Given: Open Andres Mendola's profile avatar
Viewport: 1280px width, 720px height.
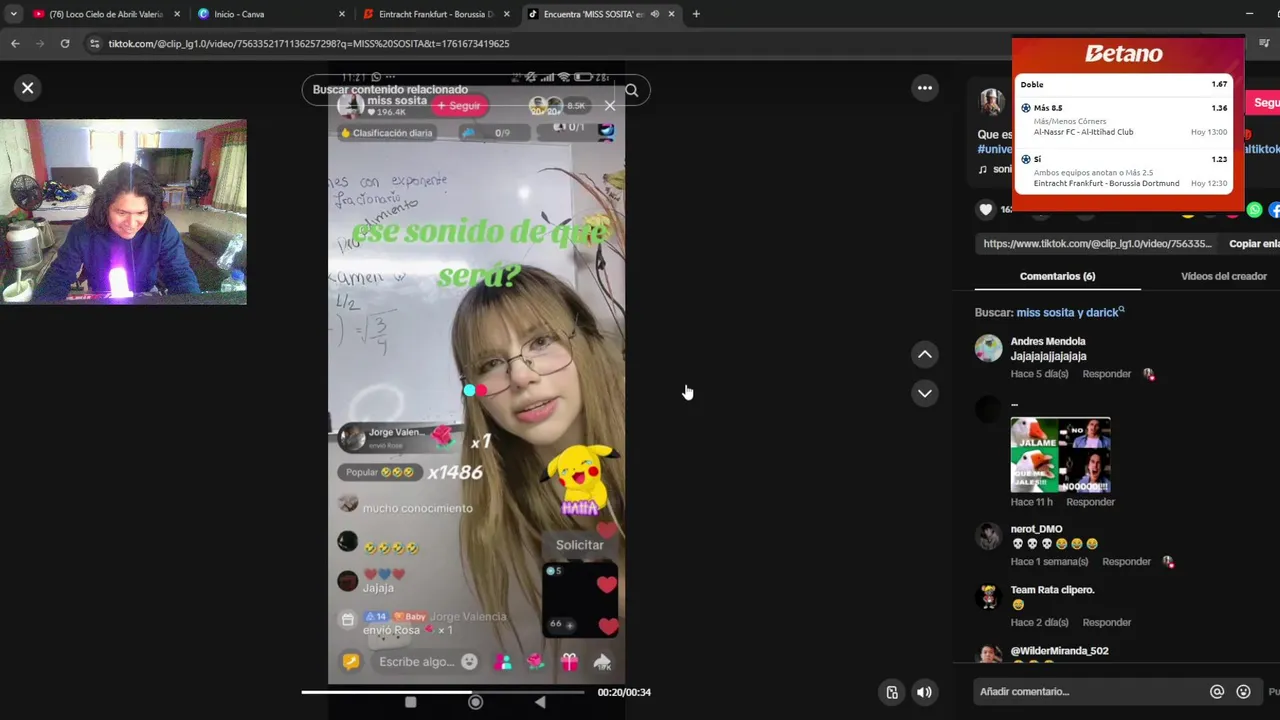Looking at the screenshot, I should (988, 348).
